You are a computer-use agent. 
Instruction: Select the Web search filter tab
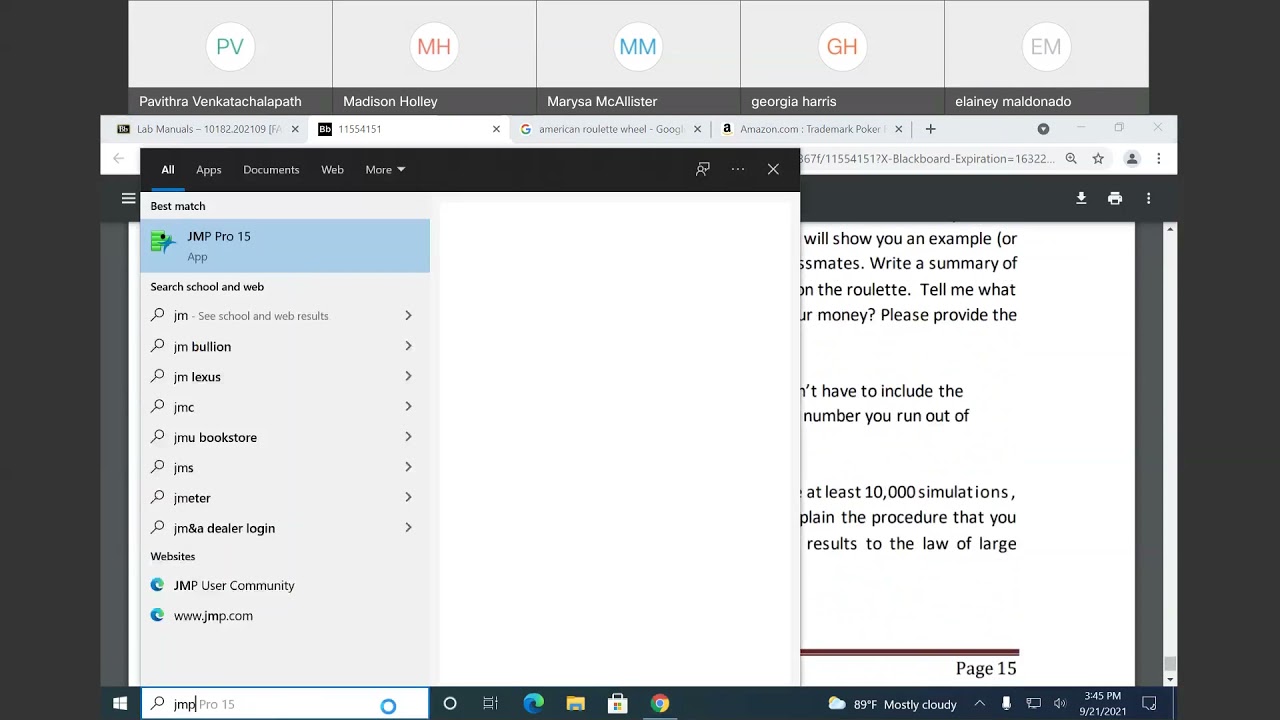(x=332, y=170)
